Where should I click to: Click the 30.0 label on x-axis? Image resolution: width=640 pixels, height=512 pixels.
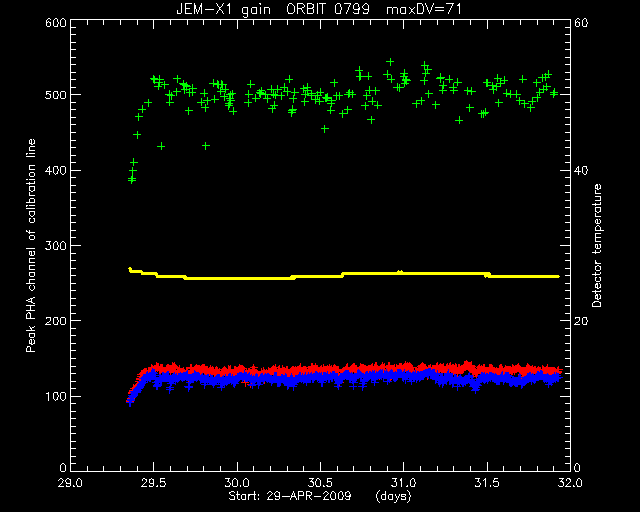click(x=237, y=483)
